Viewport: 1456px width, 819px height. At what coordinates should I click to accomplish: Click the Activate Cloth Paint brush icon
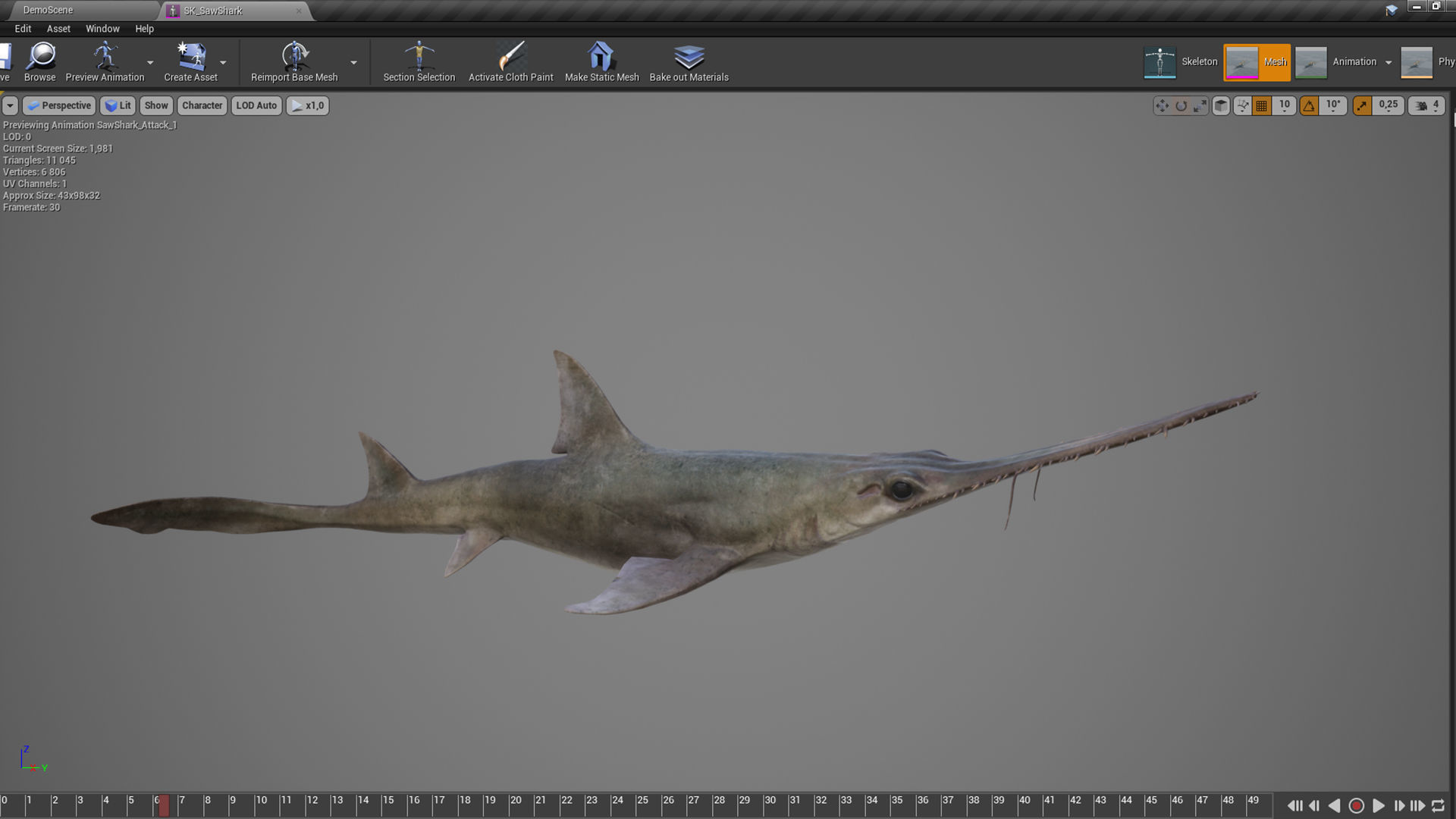point(510,57)
